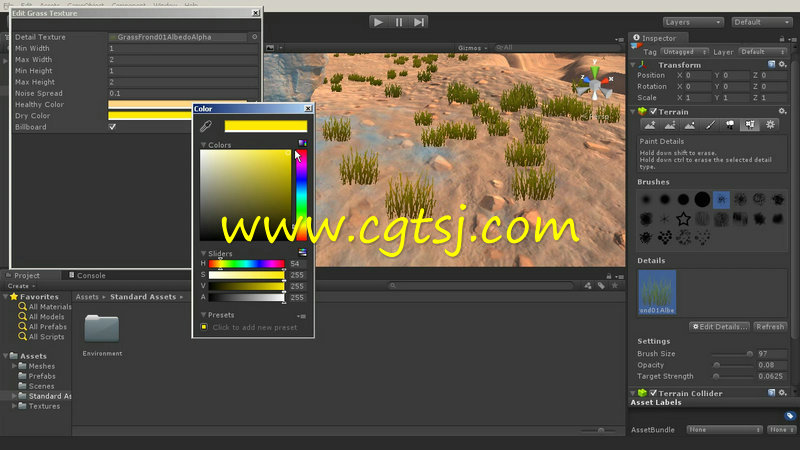Click the Healthy Color swatch

coord(150,104)
